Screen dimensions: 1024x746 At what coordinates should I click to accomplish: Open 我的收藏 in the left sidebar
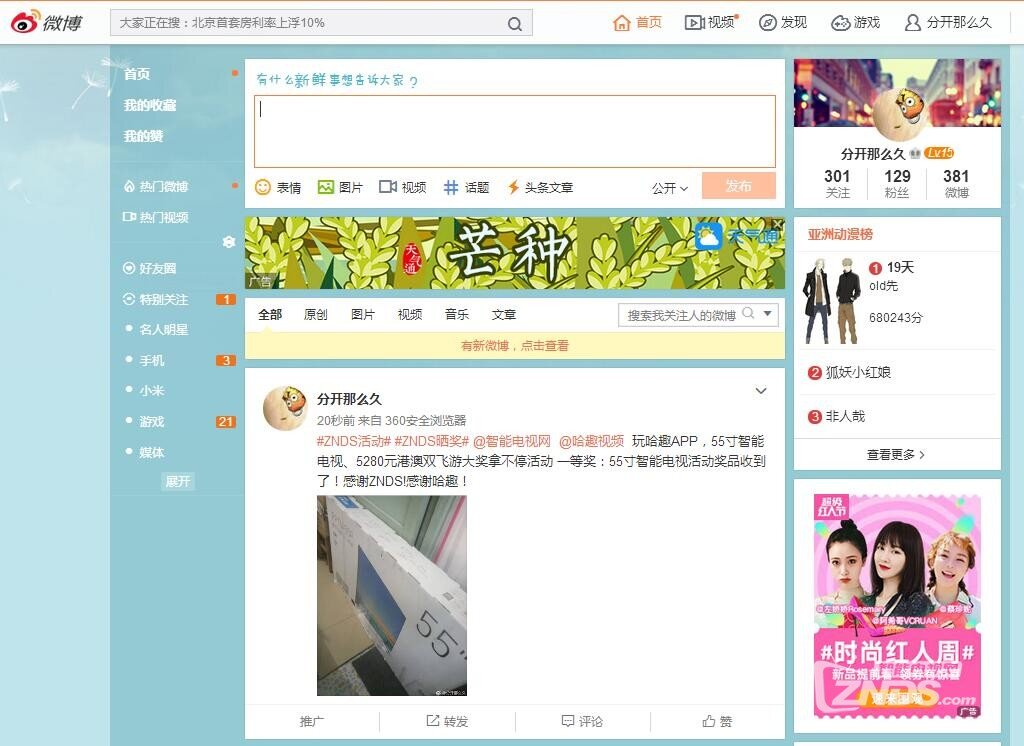point(150,105)
